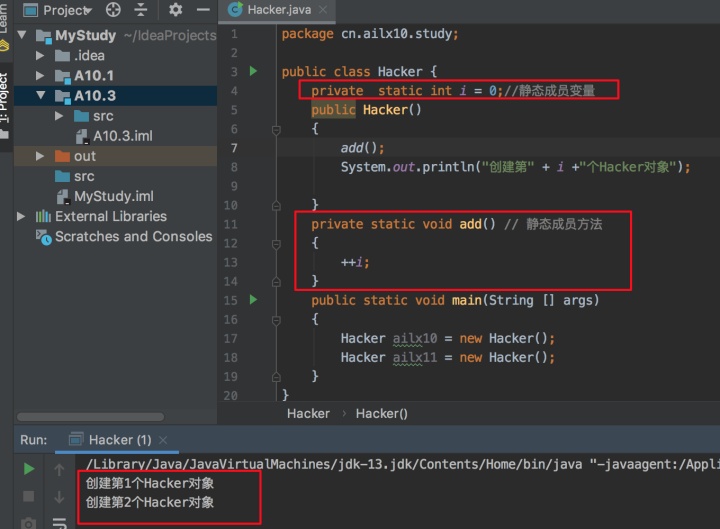This screenshot has width=720, height=529.
Task: Click the fold end marker at line 10
Action: tap(276, 205)
